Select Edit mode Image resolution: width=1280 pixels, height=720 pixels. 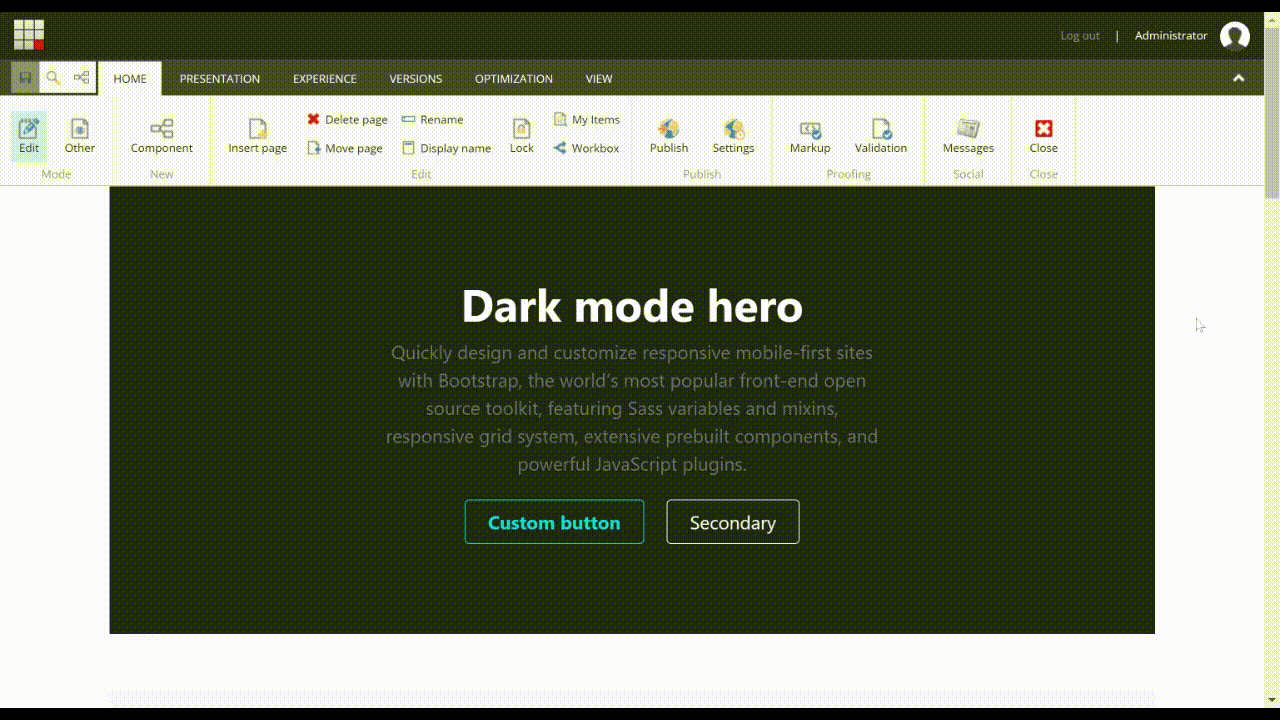[29, 136]
